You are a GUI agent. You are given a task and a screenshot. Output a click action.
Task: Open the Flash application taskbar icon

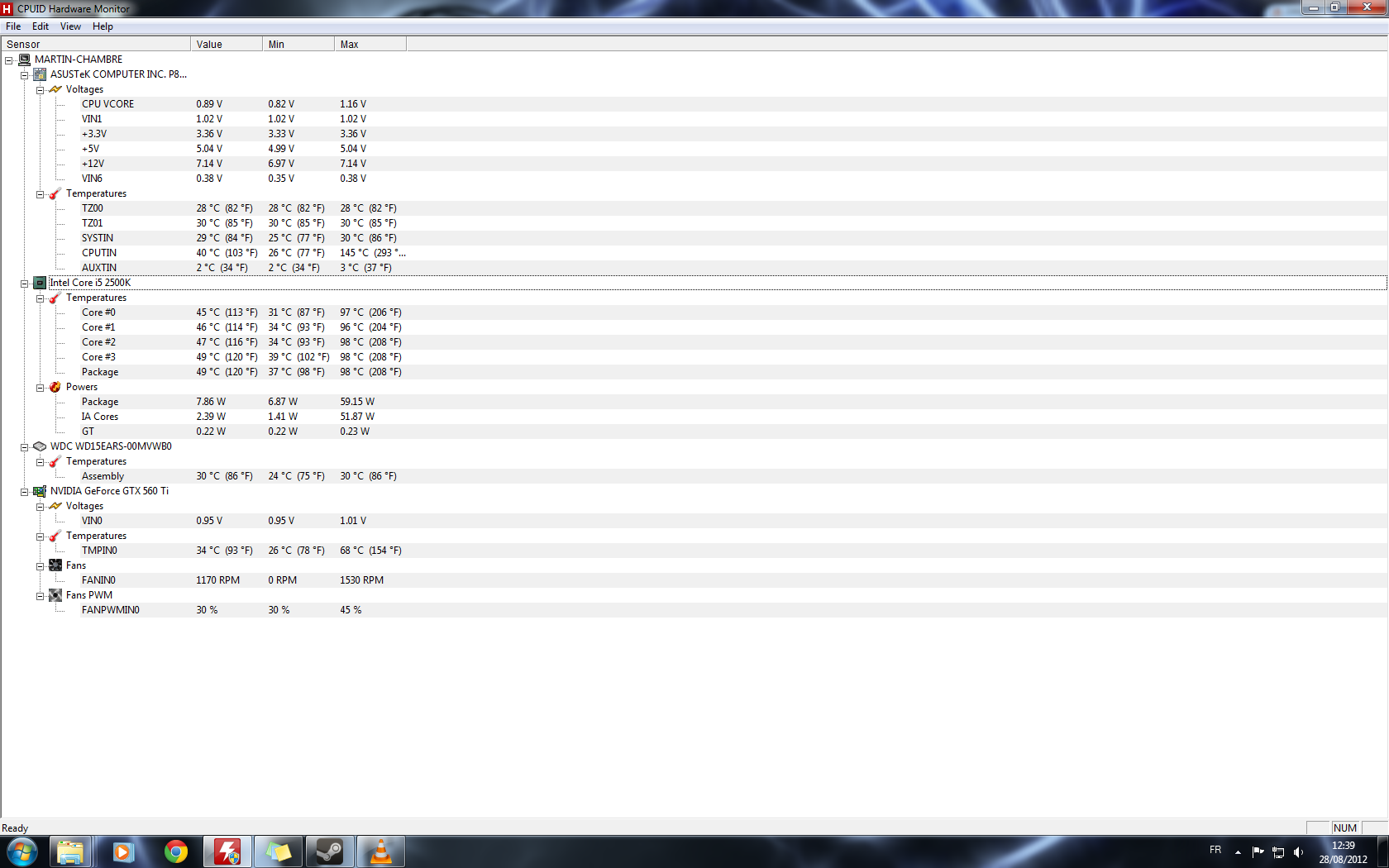click(227, 851)
